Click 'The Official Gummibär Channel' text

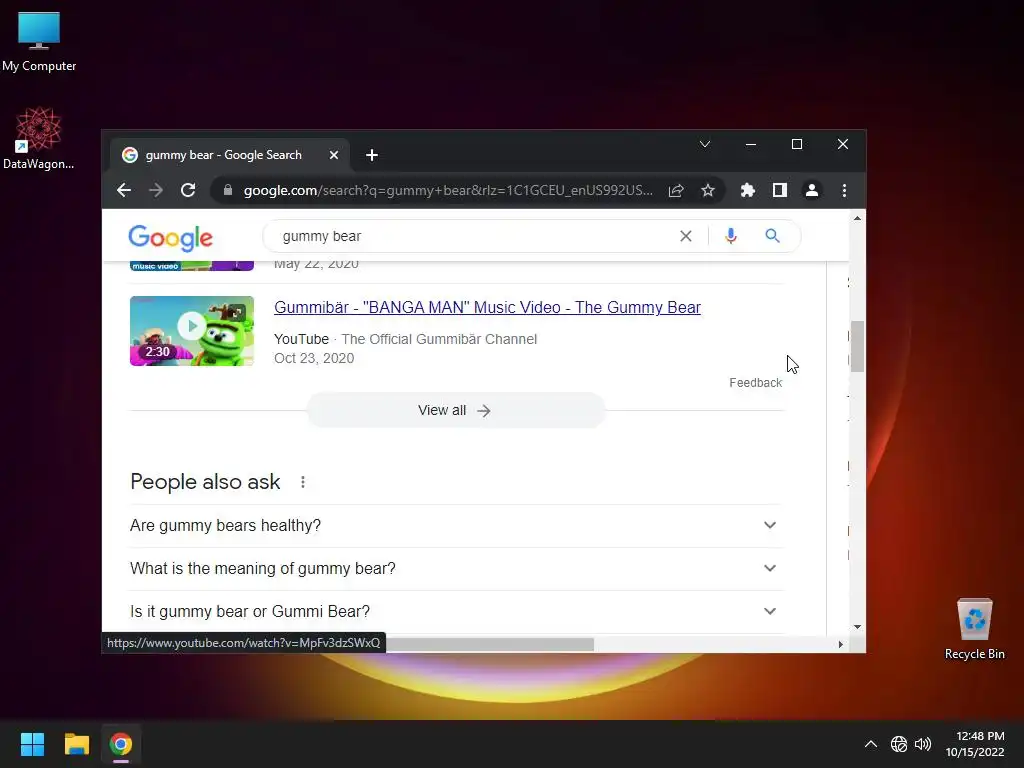point(439,339)
